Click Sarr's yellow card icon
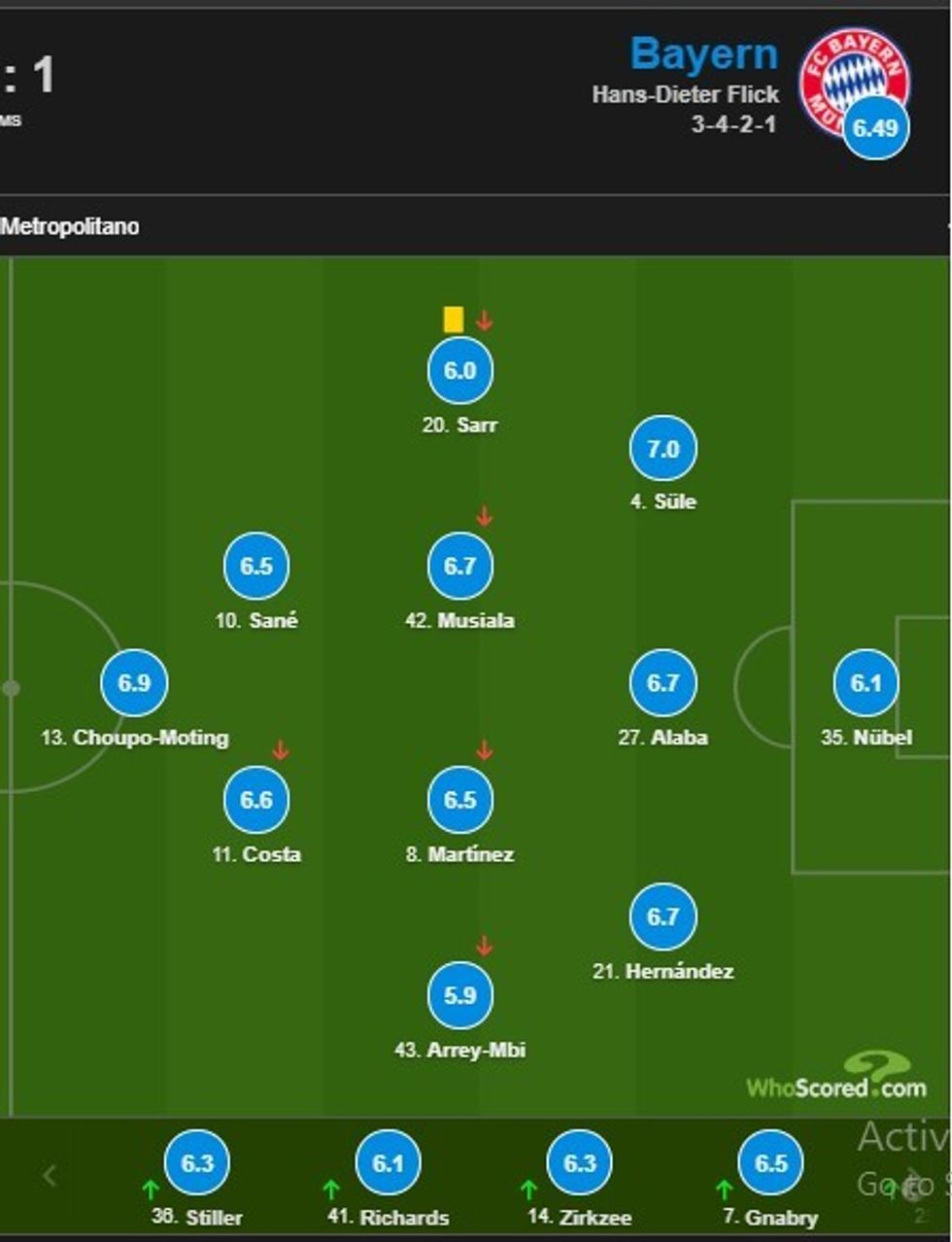The height and width of the screenshot is (1242, 952). [x=454, y=319]
